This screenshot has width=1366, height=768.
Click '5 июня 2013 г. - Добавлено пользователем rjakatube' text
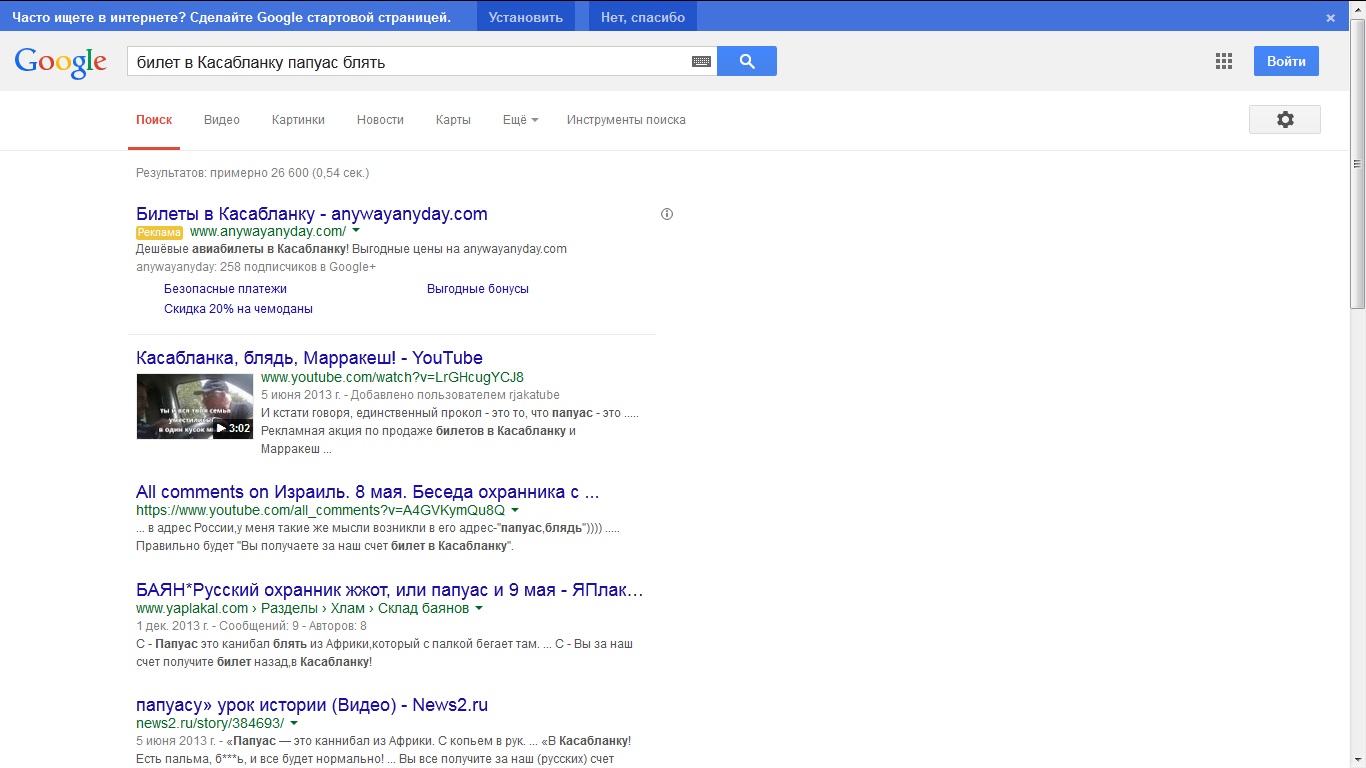(x=410, y=395)
